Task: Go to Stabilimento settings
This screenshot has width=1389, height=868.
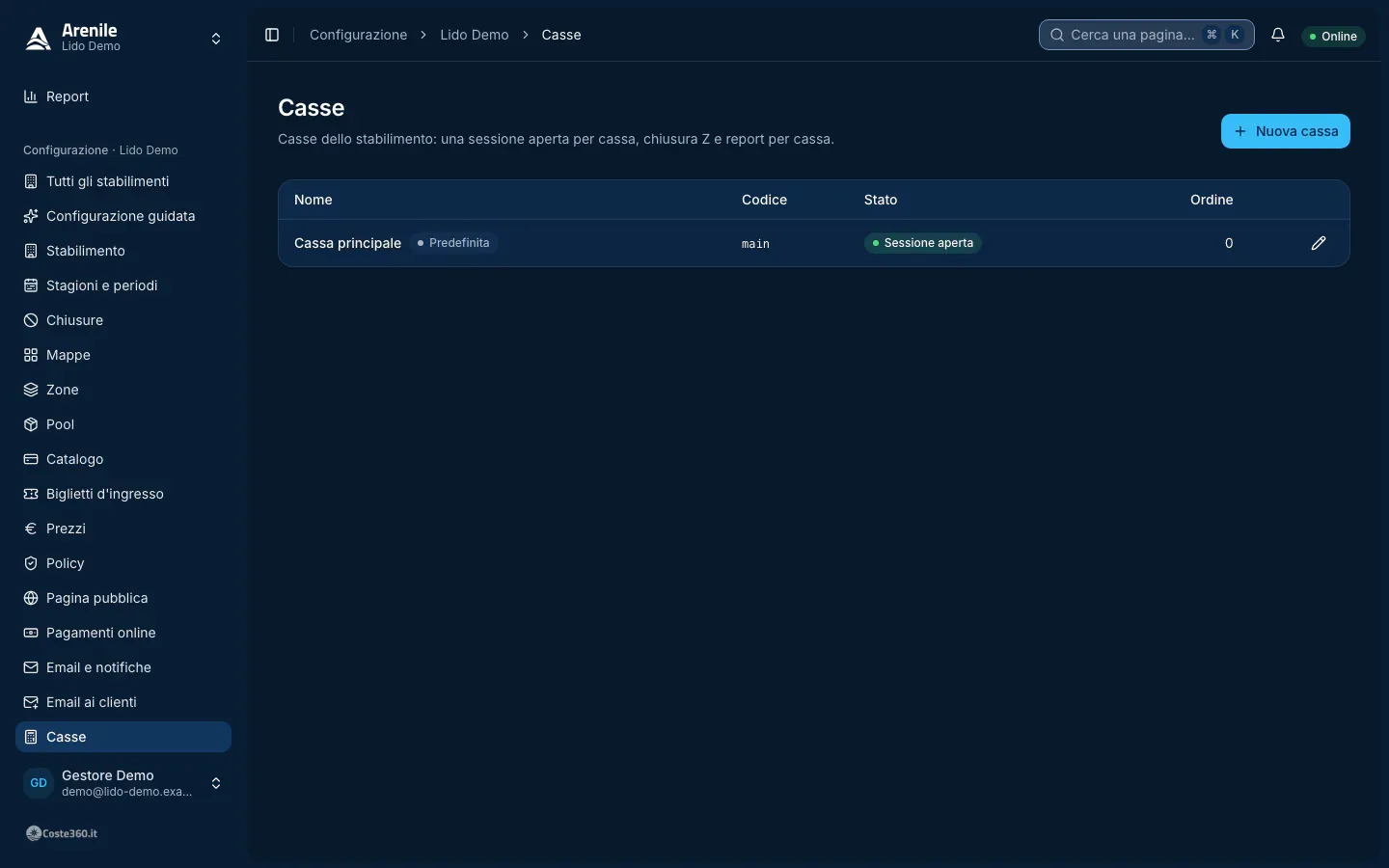Action: (123, 251)
